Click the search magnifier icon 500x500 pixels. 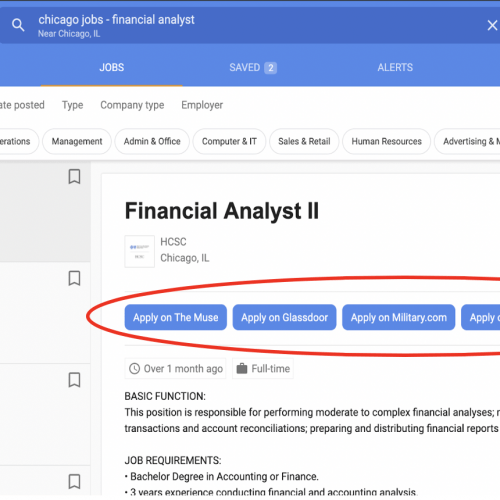click(18, 25)
